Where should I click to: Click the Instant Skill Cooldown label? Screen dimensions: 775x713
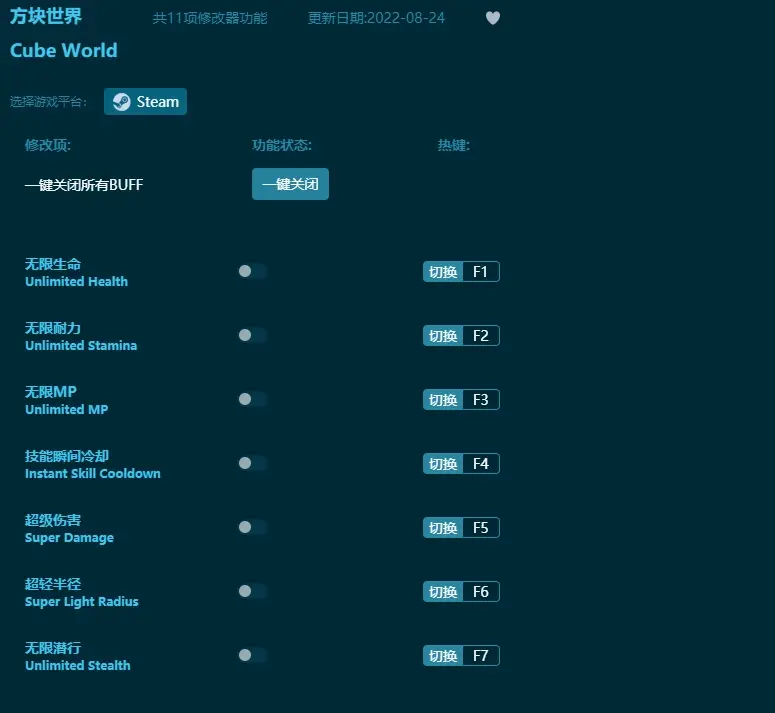coord(92,473)
